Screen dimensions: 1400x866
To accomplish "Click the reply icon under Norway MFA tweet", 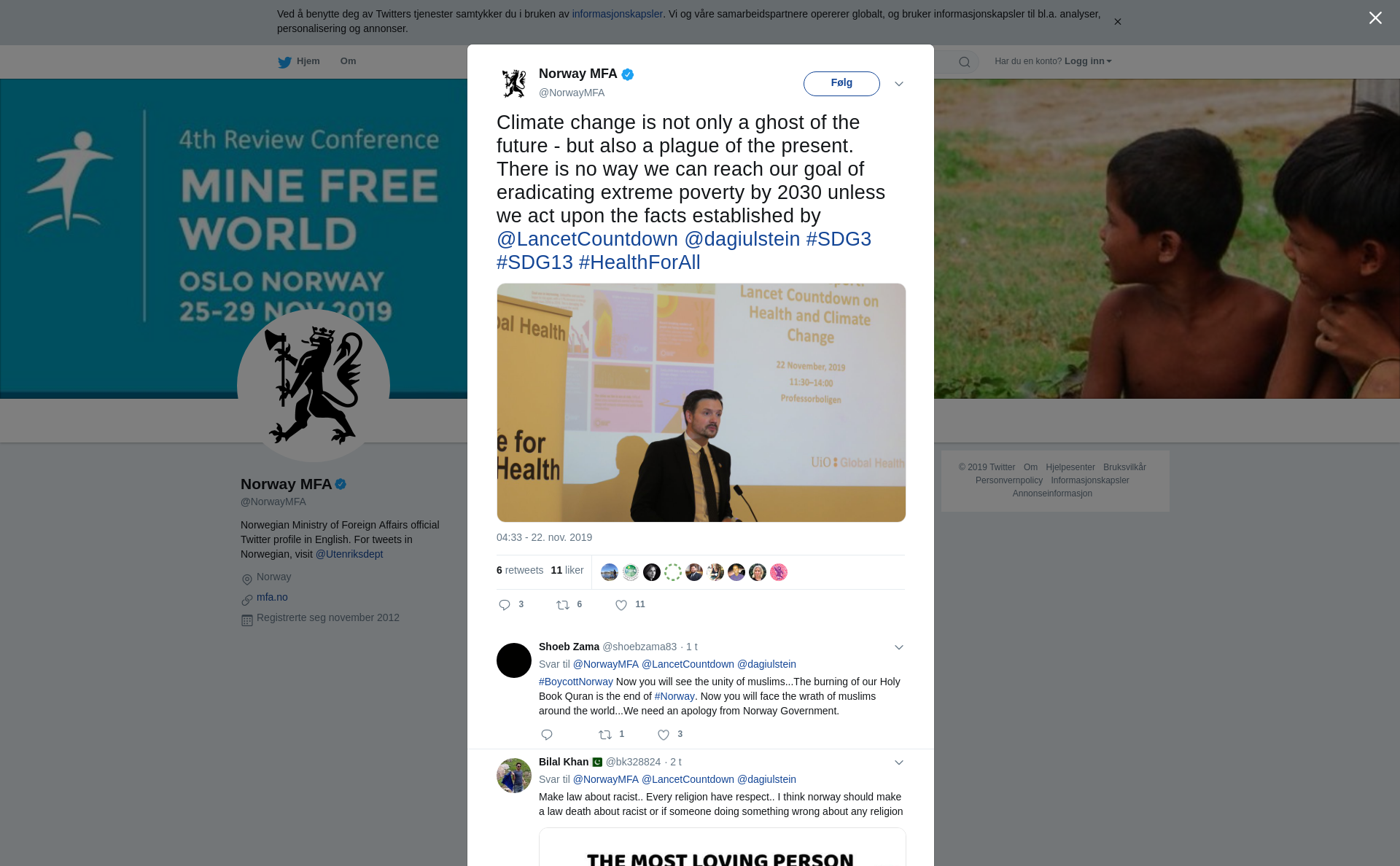I will pyautogui.click(x=505, y=605).
